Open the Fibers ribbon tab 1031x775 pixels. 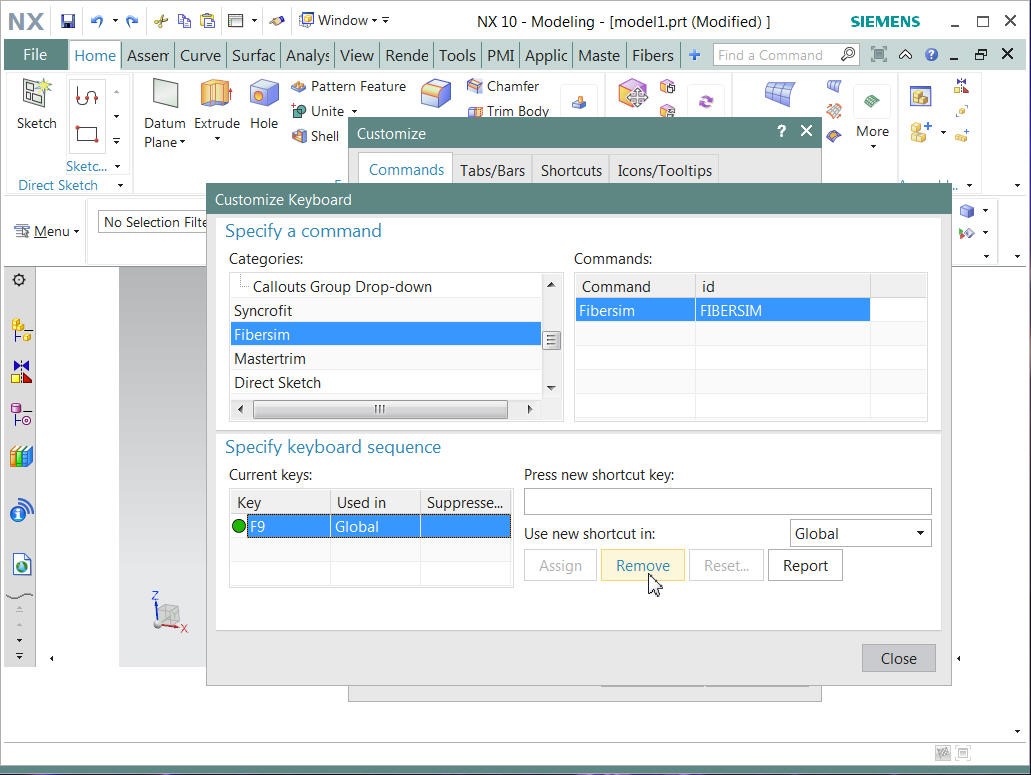(x=653, y=55)
